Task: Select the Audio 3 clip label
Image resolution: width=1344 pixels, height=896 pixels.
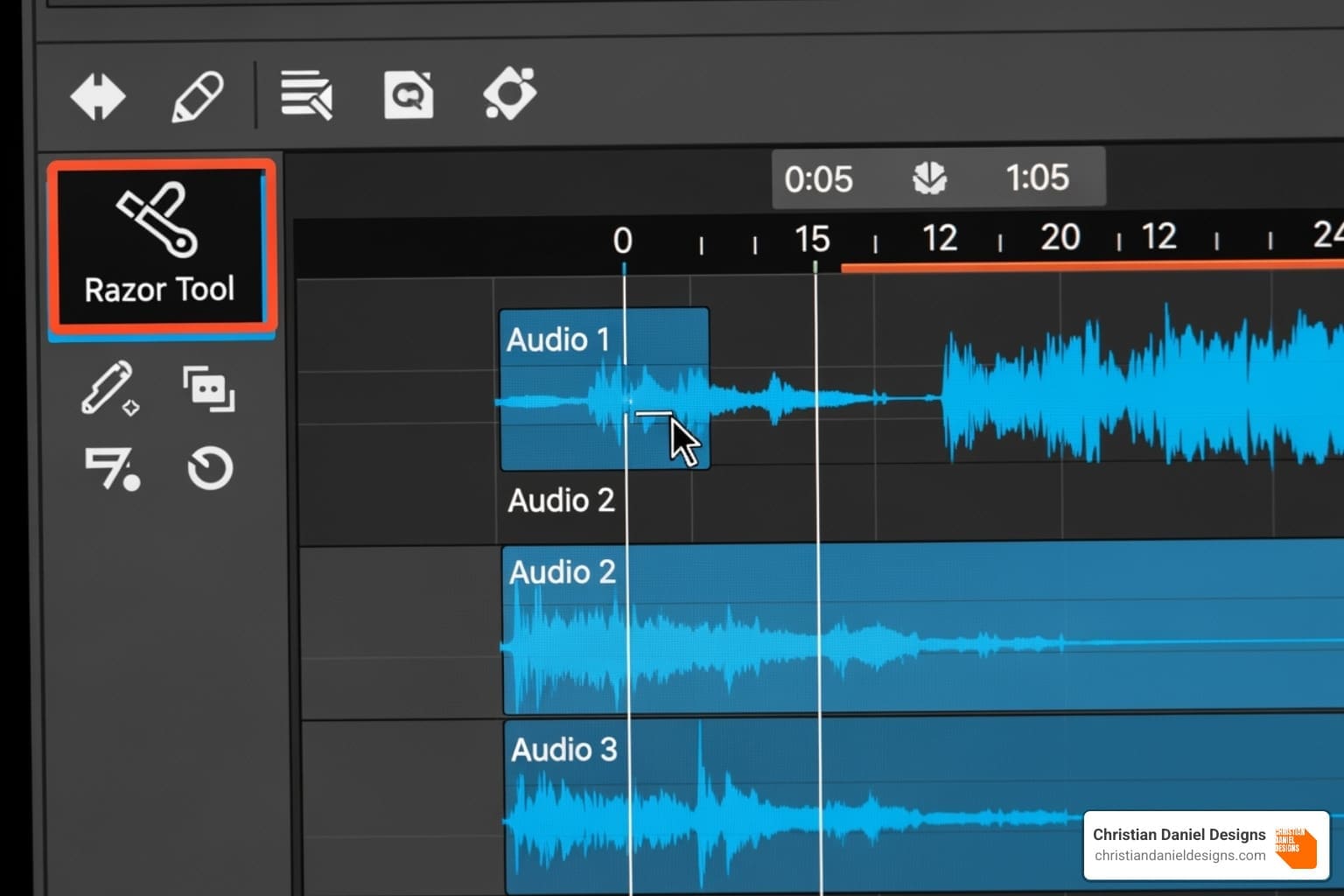Action: [564, 750]
